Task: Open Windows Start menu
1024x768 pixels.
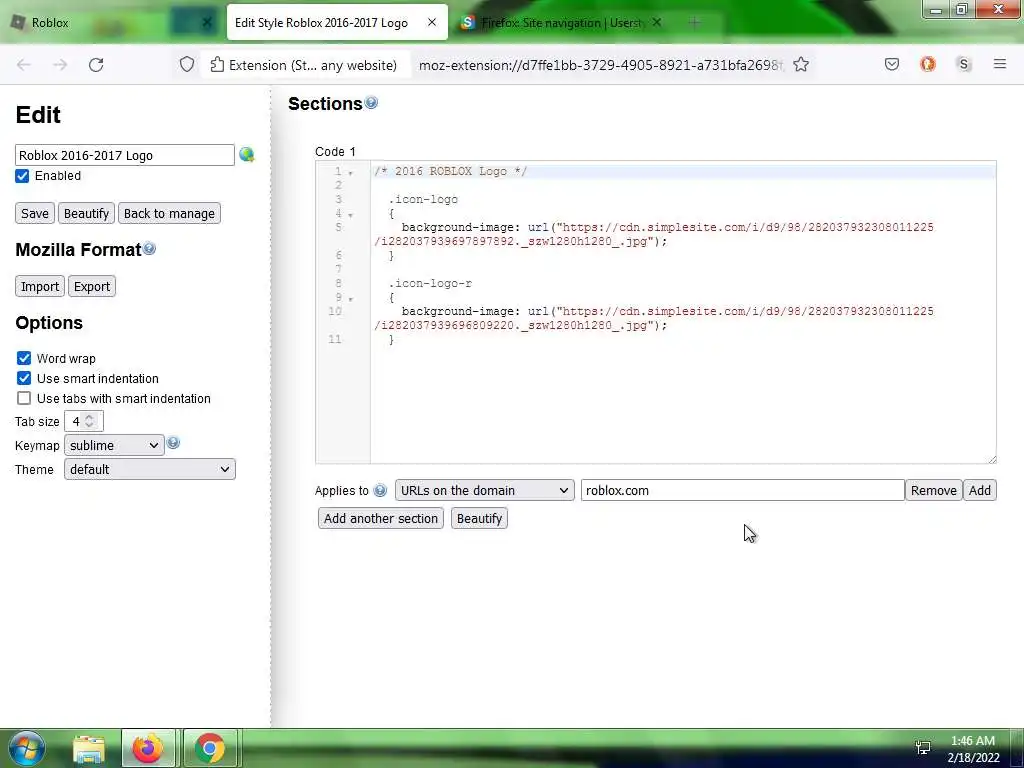Action: (27, 748)
